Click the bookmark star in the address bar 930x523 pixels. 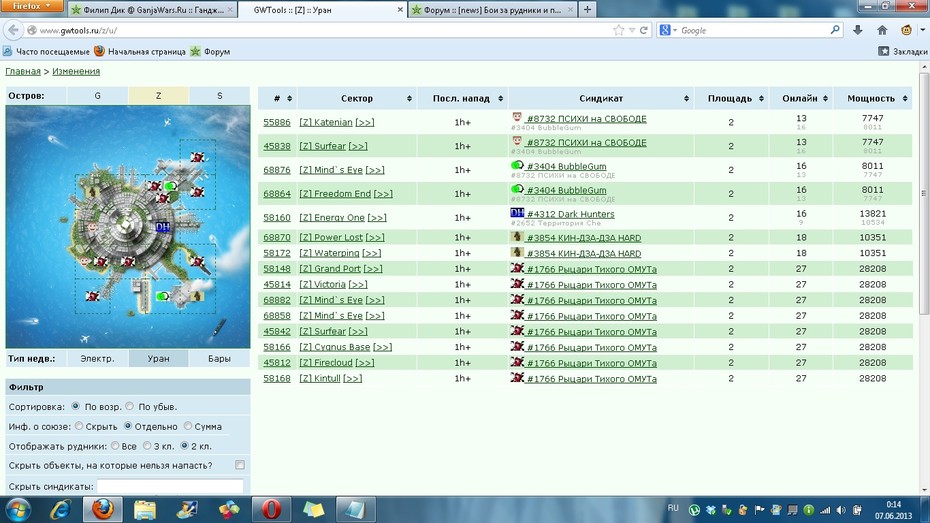point(619,30)
